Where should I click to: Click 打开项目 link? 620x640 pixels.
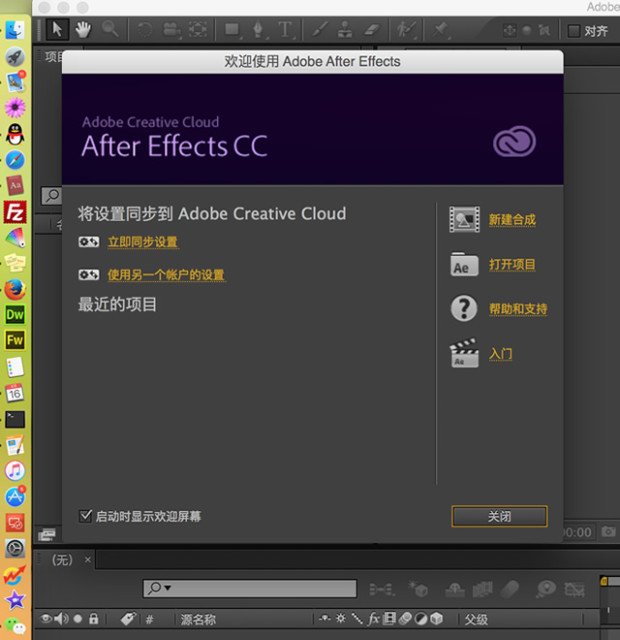pos(512,264)
